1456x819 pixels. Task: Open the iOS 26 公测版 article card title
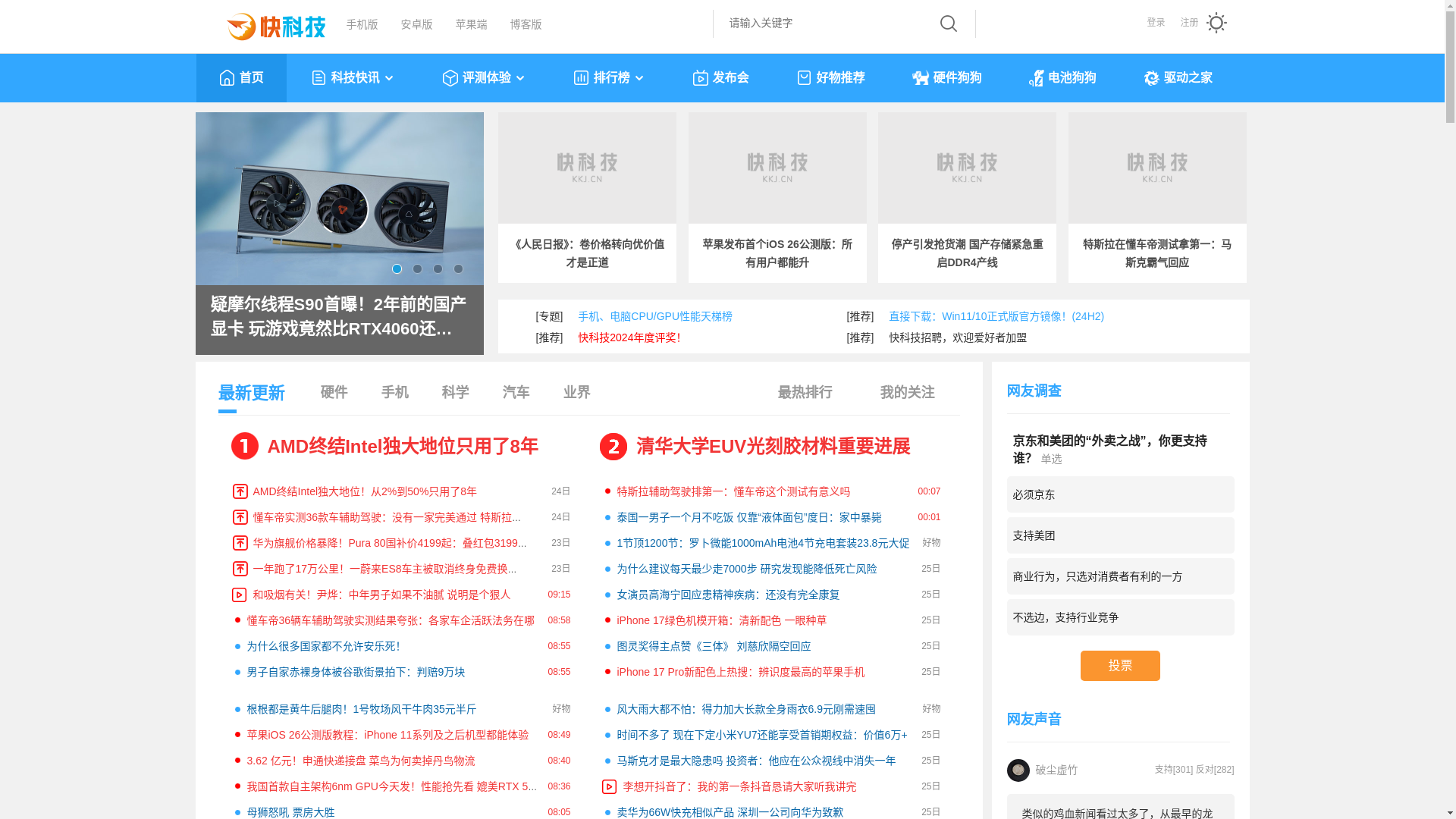(x=777, y=253)
